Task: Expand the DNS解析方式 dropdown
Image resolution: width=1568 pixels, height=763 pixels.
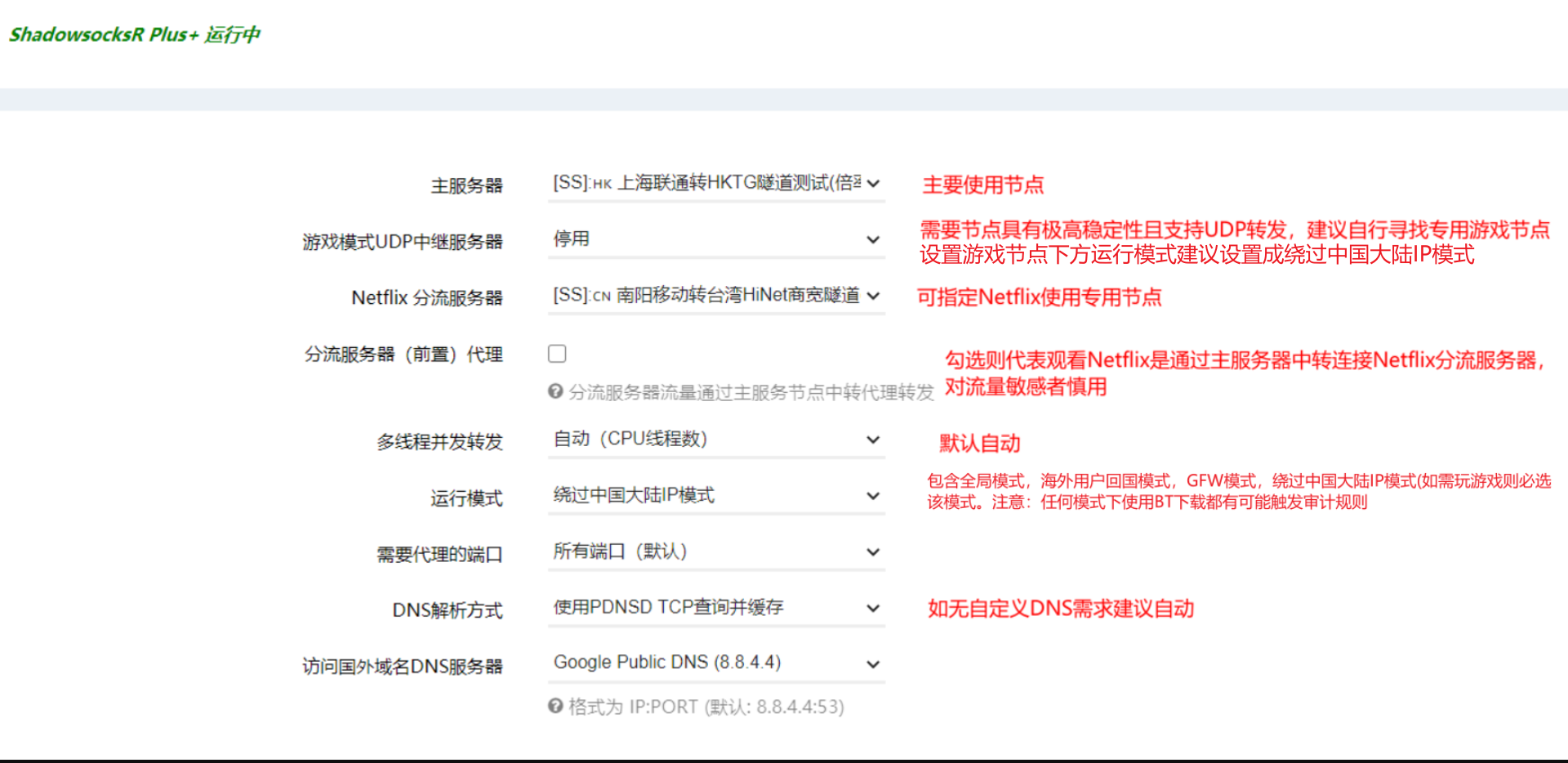Action: [x=715, y=608]
